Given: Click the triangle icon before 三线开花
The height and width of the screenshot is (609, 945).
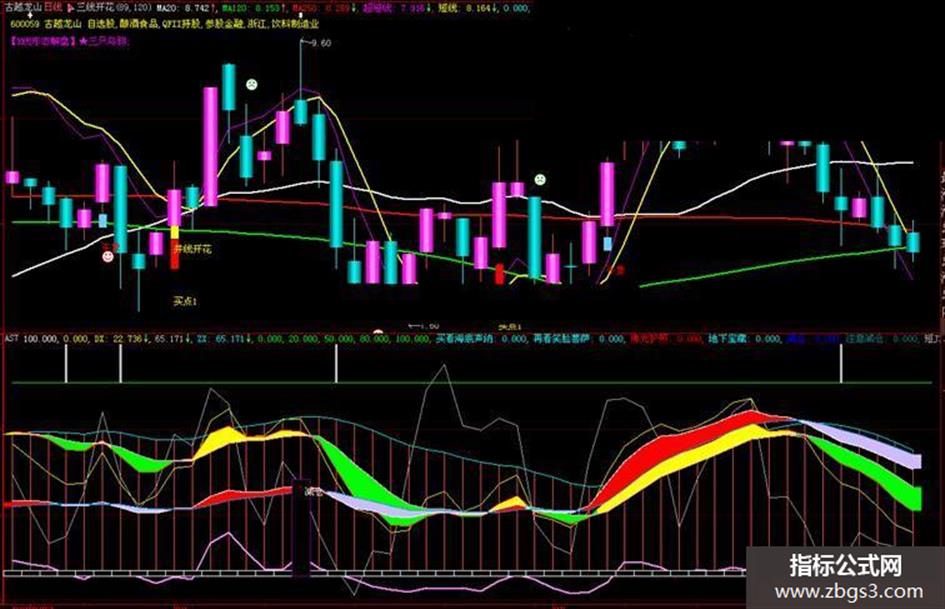Looking at the screenshot, I should click(x=70, y=8).
